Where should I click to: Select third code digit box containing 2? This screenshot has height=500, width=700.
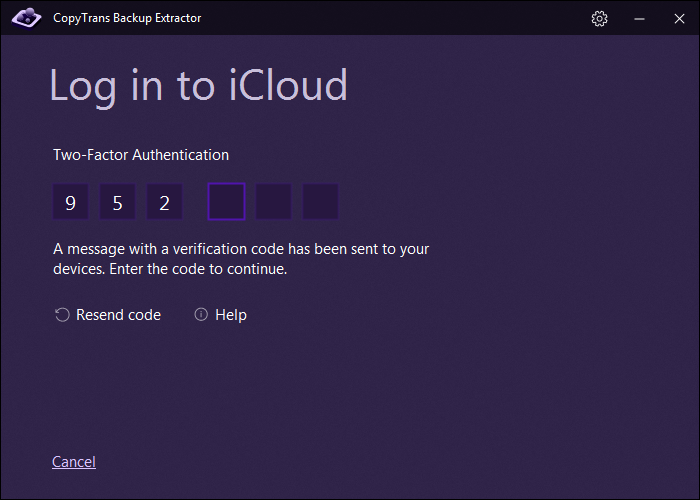point(164,202)
